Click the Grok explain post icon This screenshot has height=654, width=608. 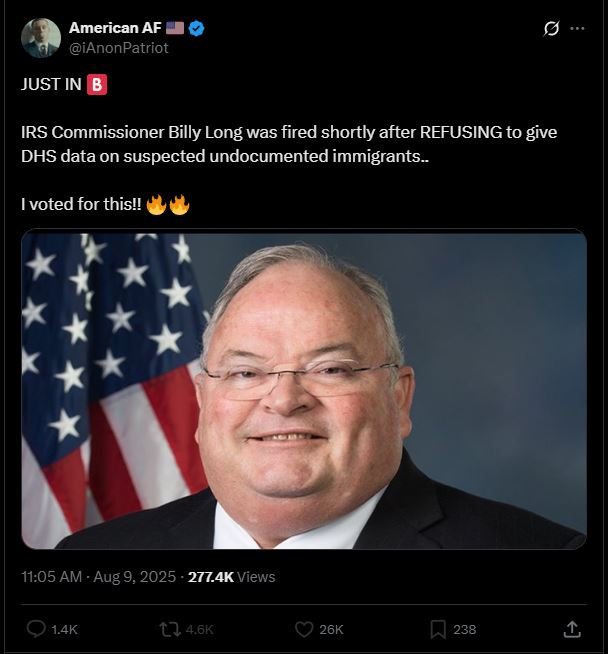551,28
